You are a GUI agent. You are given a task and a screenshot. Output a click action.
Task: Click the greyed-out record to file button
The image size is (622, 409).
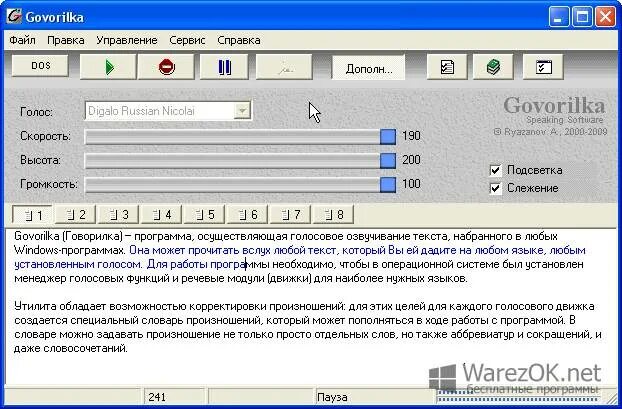tap(284, 67)
